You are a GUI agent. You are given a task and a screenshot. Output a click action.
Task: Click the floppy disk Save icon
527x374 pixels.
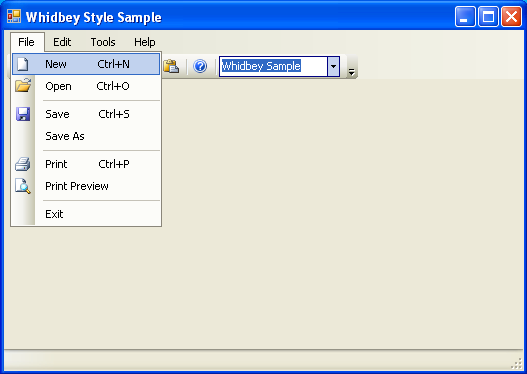[x=23, y=114]
